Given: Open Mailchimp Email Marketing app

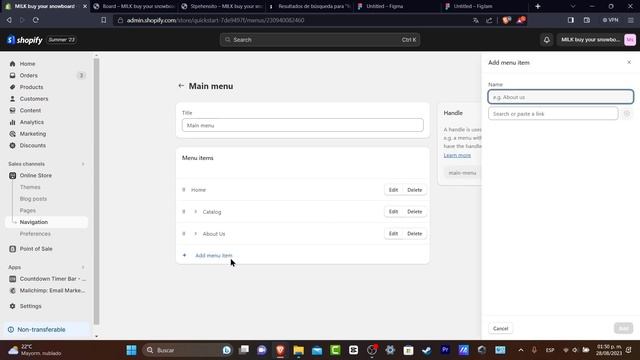Looking at the screenshot, I should [52, 291].
